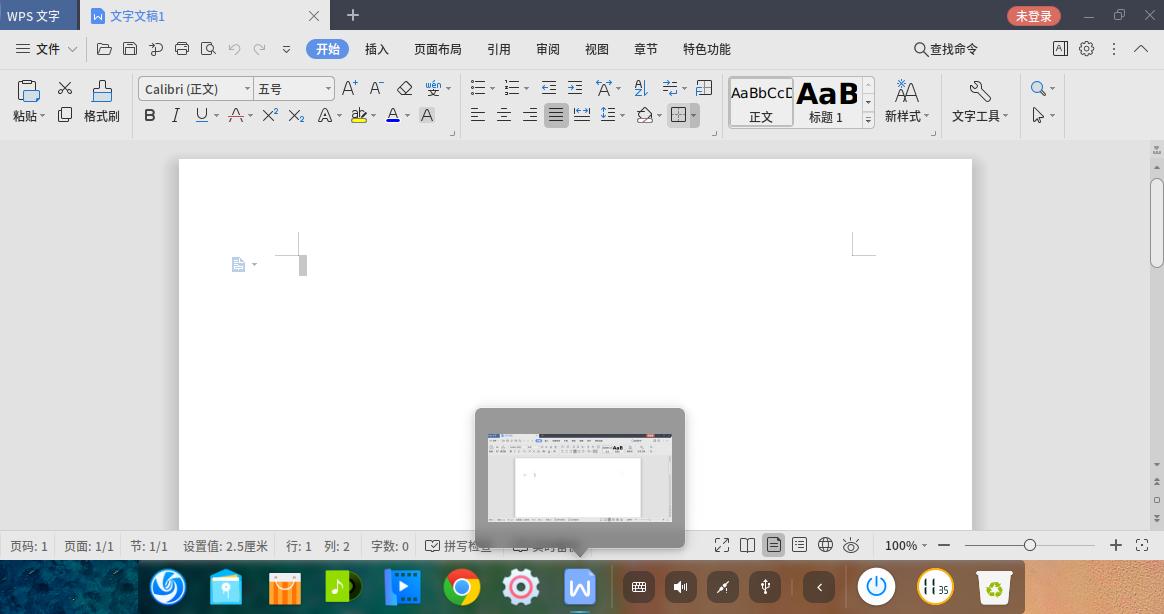
Task: Select the Heading 1 (标题 1) style
Action: tap(826, 101)
